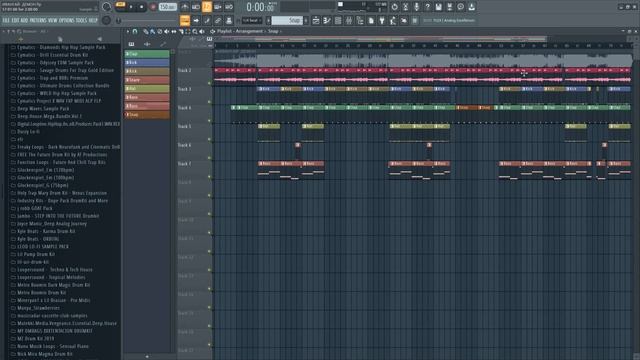Mute Track 5 via its green dot
The width and height of the screenshot is (640, 360).
coord(210,139)
